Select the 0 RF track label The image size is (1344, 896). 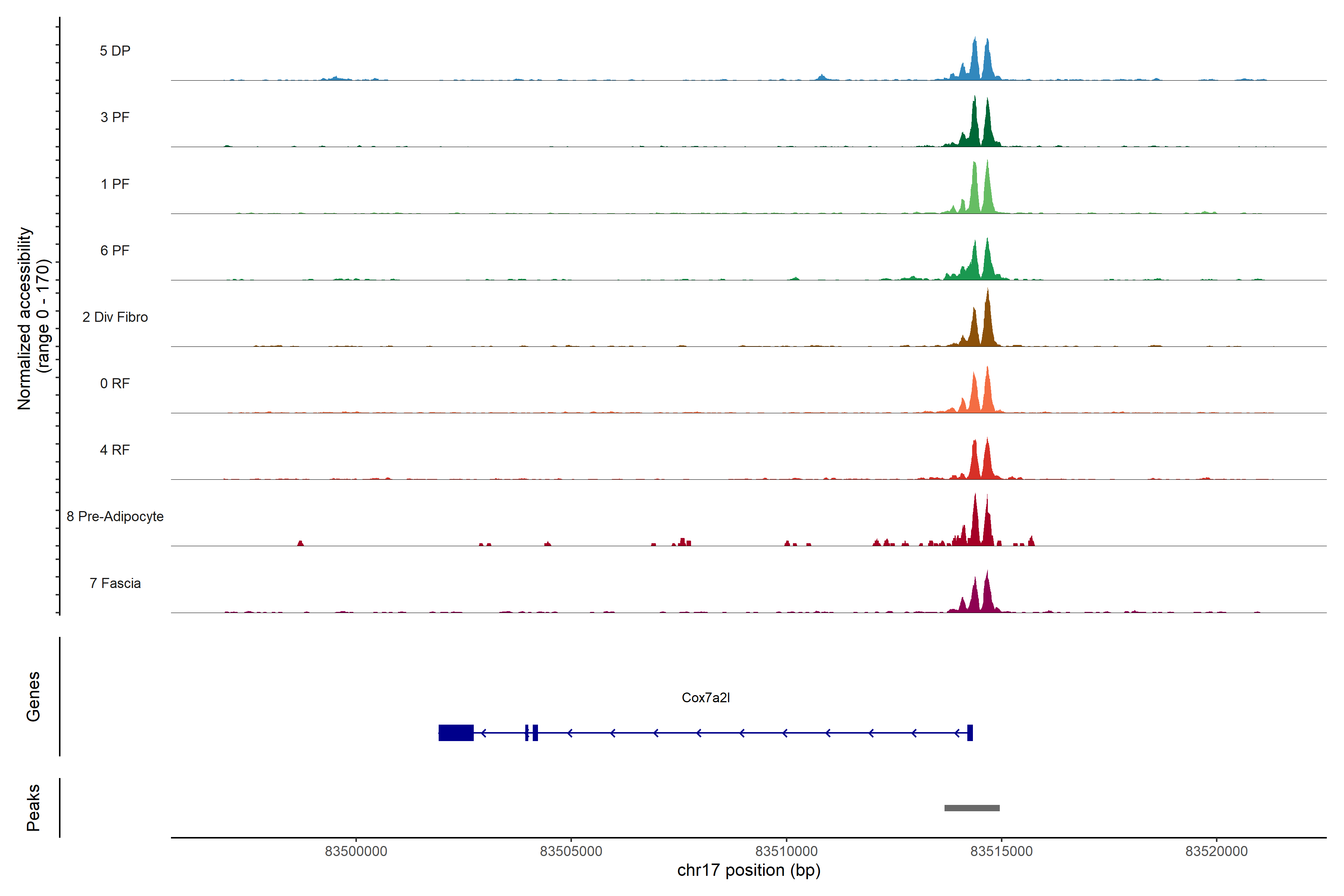[115, 383]
